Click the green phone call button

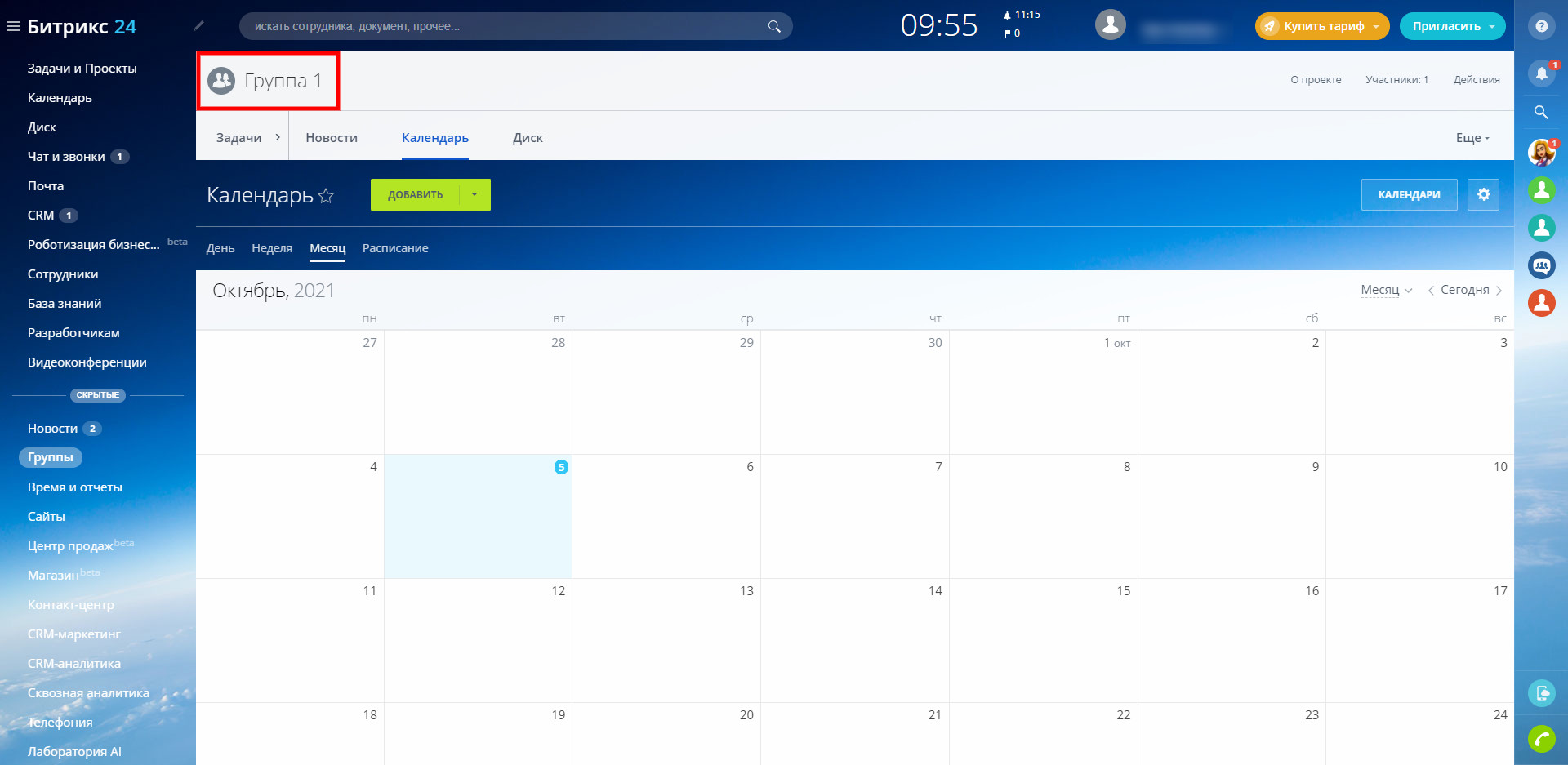tap(1541, 739)
